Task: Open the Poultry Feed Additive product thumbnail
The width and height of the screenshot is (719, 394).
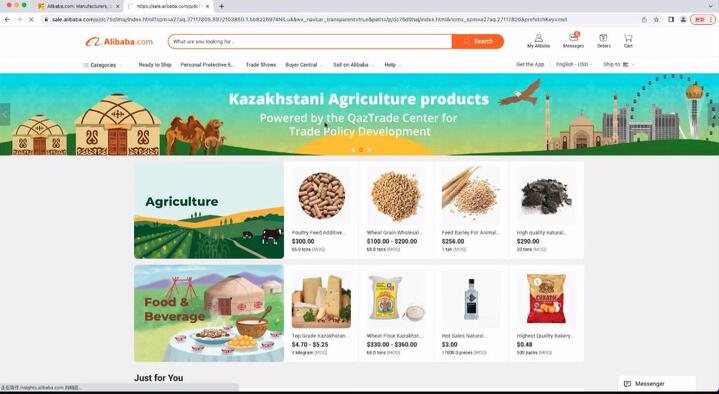Action: tap(321, 195)
